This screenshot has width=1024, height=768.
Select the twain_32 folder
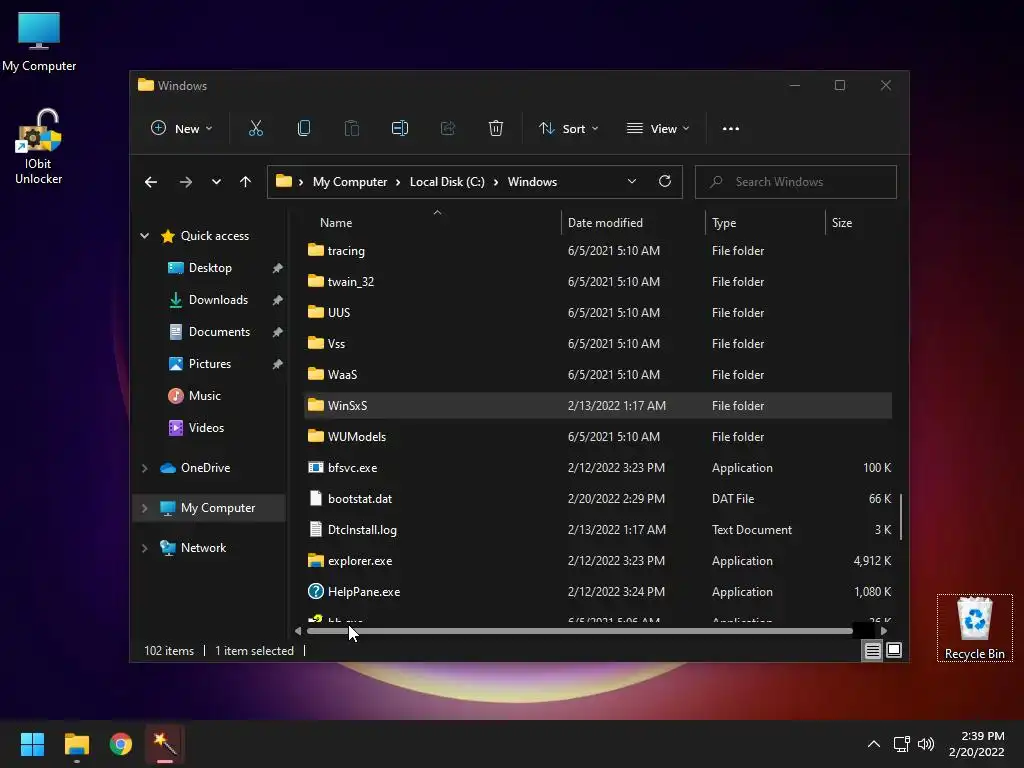[598, 281]
